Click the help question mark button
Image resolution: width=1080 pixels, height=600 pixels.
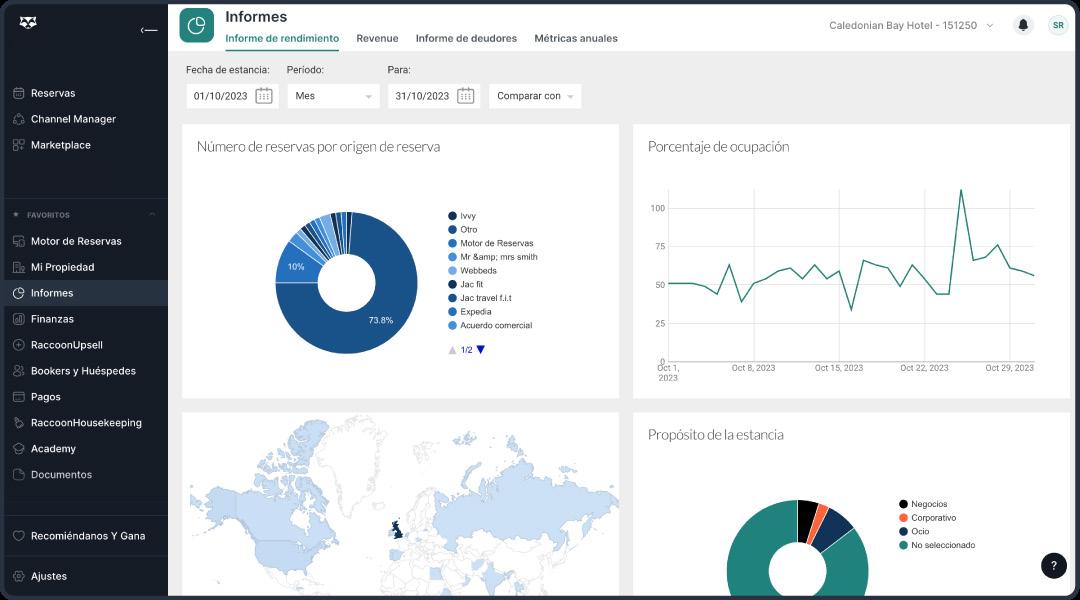point(1053,566)
